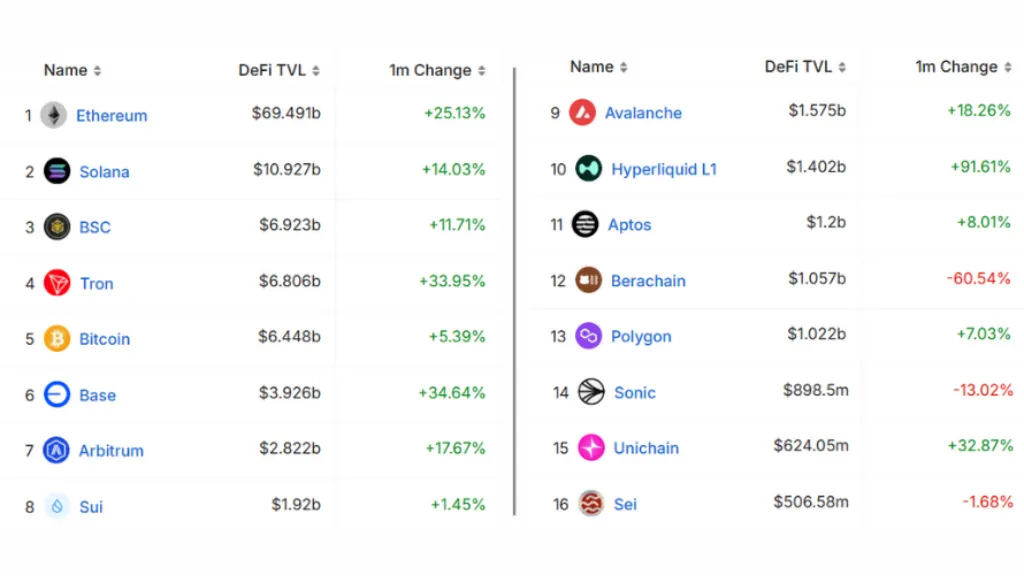Click the Solana chain logo icon
This screenshot has width=1024, height=576.
57,171
